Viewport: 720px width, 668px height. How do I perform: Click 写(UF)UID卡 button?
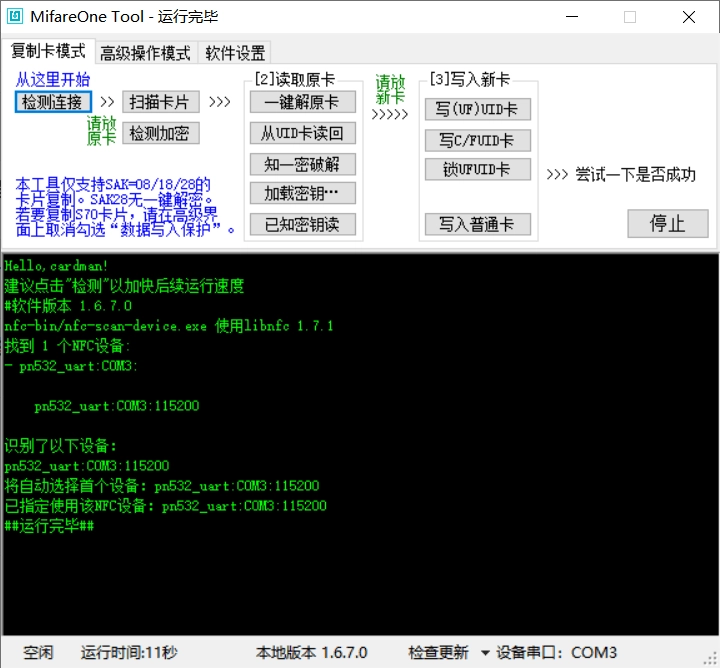click(478, 109)
